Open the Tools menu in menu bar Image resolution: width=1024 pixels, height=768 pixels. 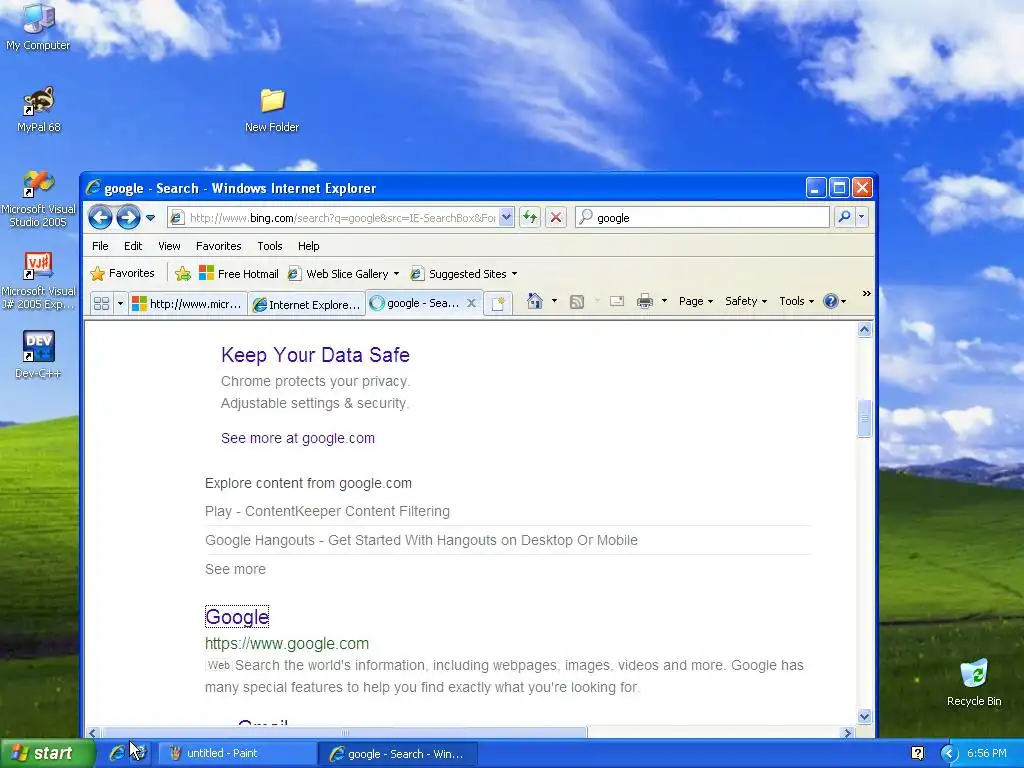270,246
